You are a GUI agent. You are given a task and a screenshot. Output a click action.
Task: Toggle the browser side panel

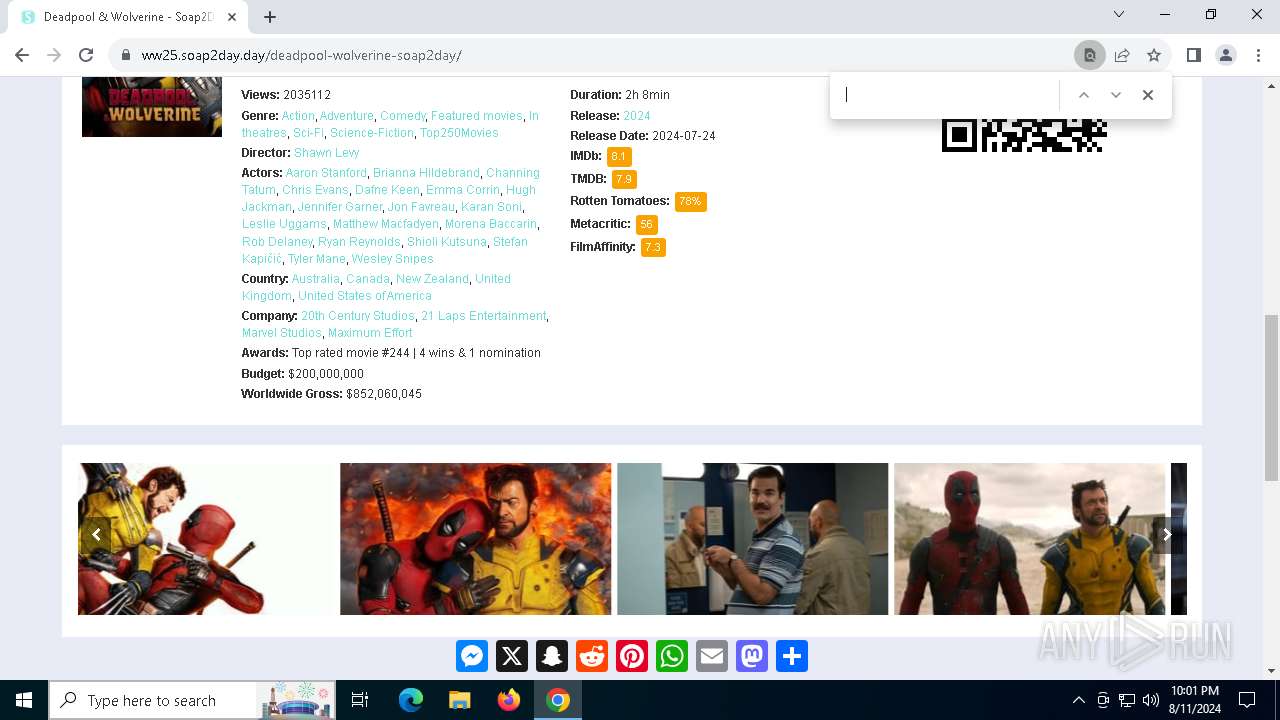tap(1193, 55)
